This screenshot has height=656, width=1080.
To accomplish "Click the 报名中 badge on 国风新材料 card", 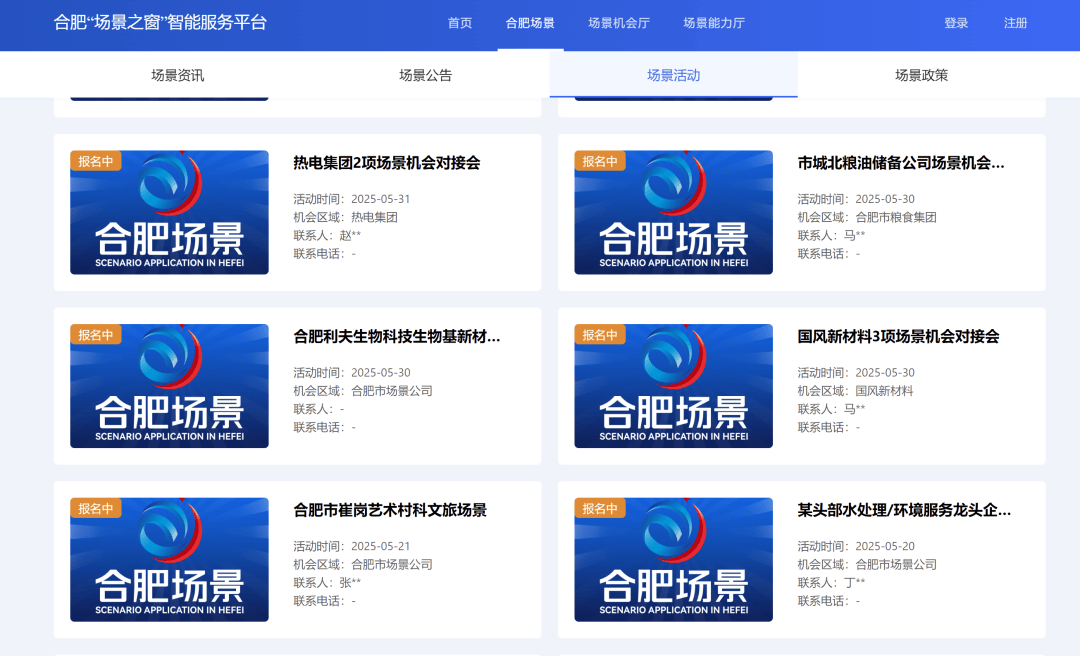I will pyautogui.click(x=599, y=335).
